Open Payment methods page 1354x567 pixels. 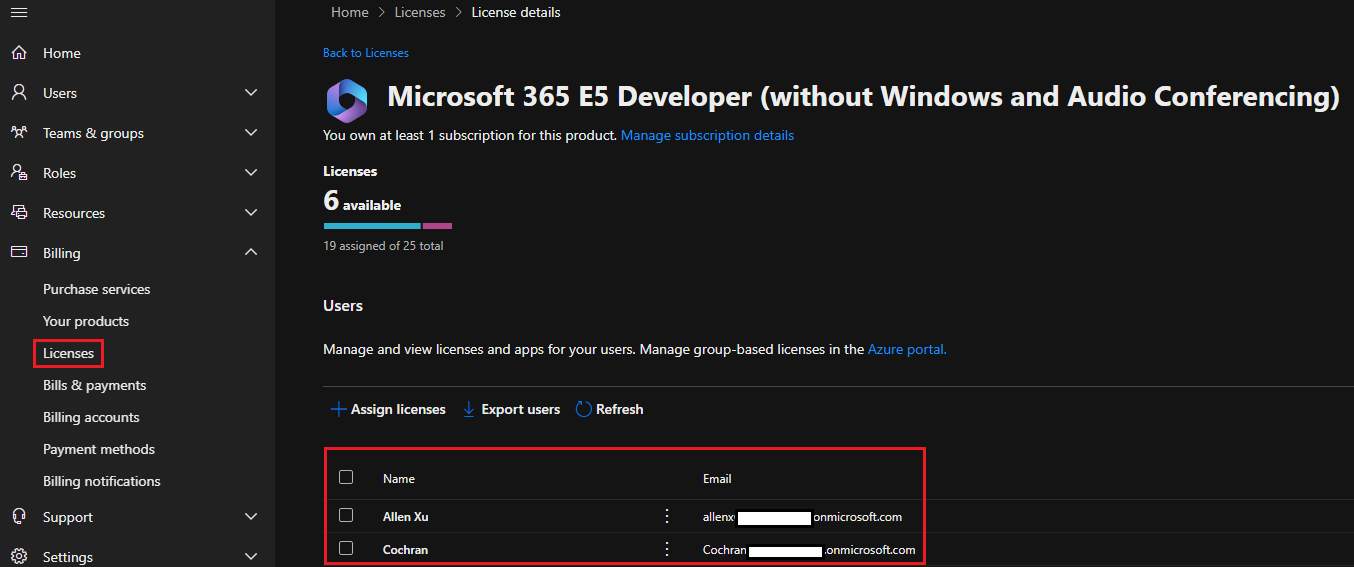99,449
